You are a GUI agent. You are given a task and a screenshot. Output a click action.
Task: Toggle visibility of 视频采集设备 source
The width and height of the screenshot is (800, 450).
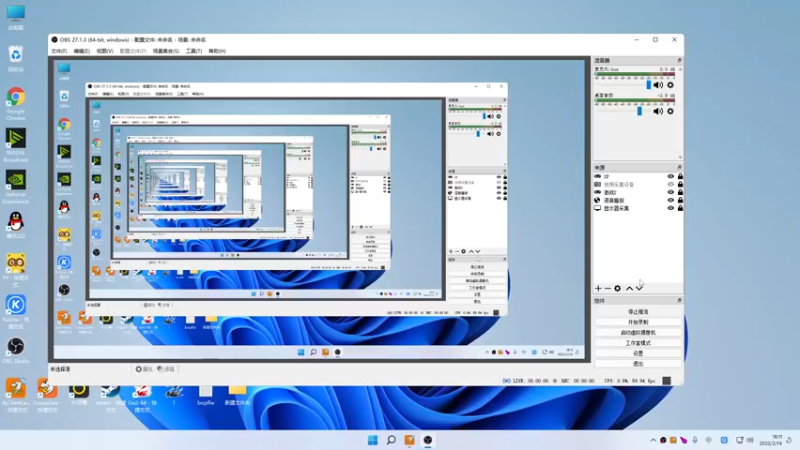tap(670, 184)
